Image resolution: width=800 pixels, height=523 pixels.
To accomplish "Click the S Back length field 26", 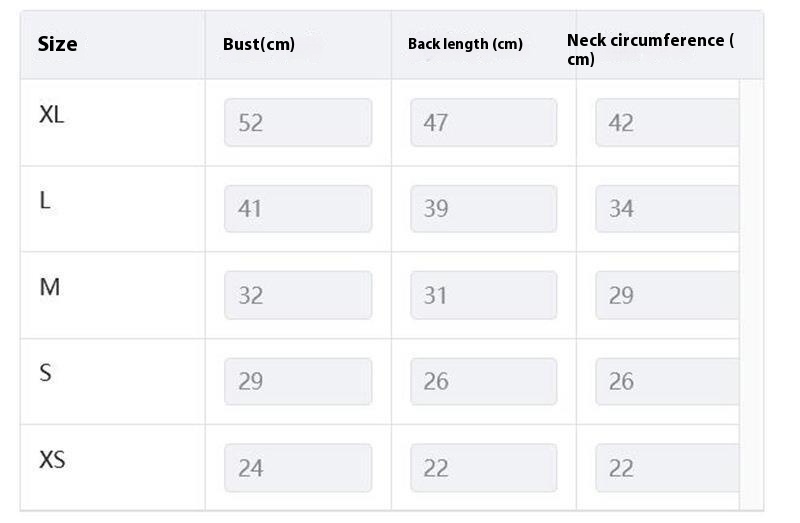I will coord(484,381).
